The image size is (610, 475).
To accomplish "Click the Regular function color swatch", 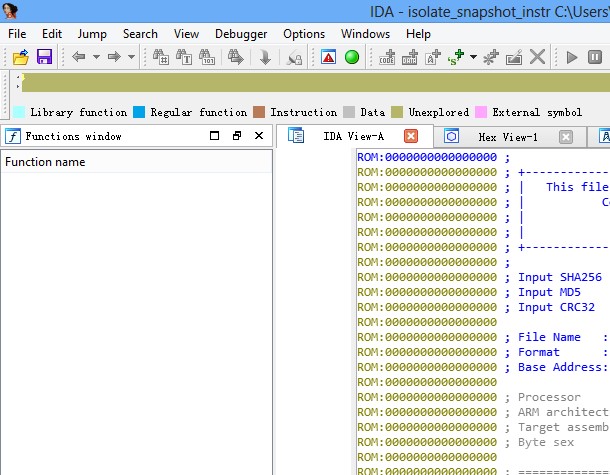I will pyautogui.click(x=139, y=112).
